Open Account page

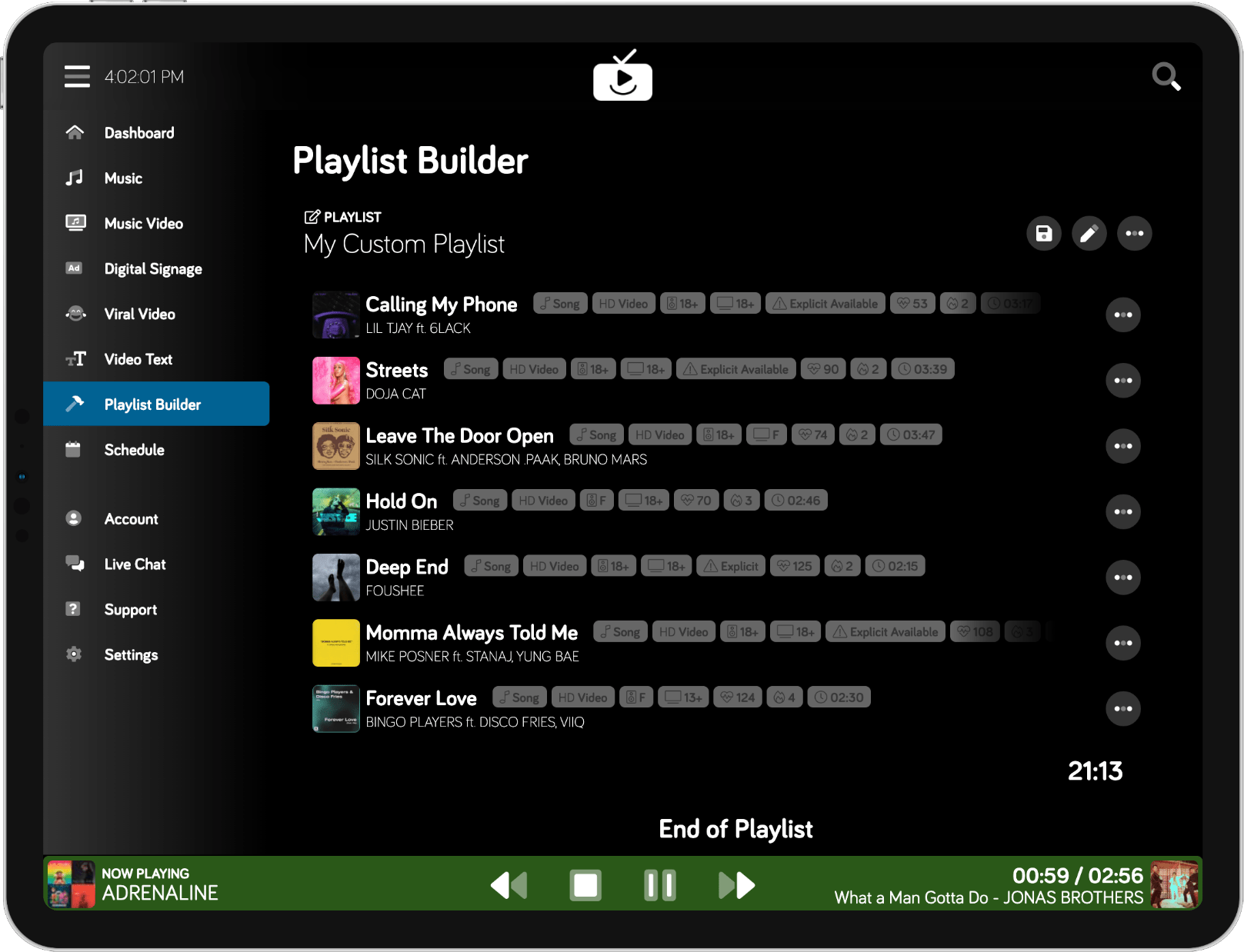(x=156, y=519)
